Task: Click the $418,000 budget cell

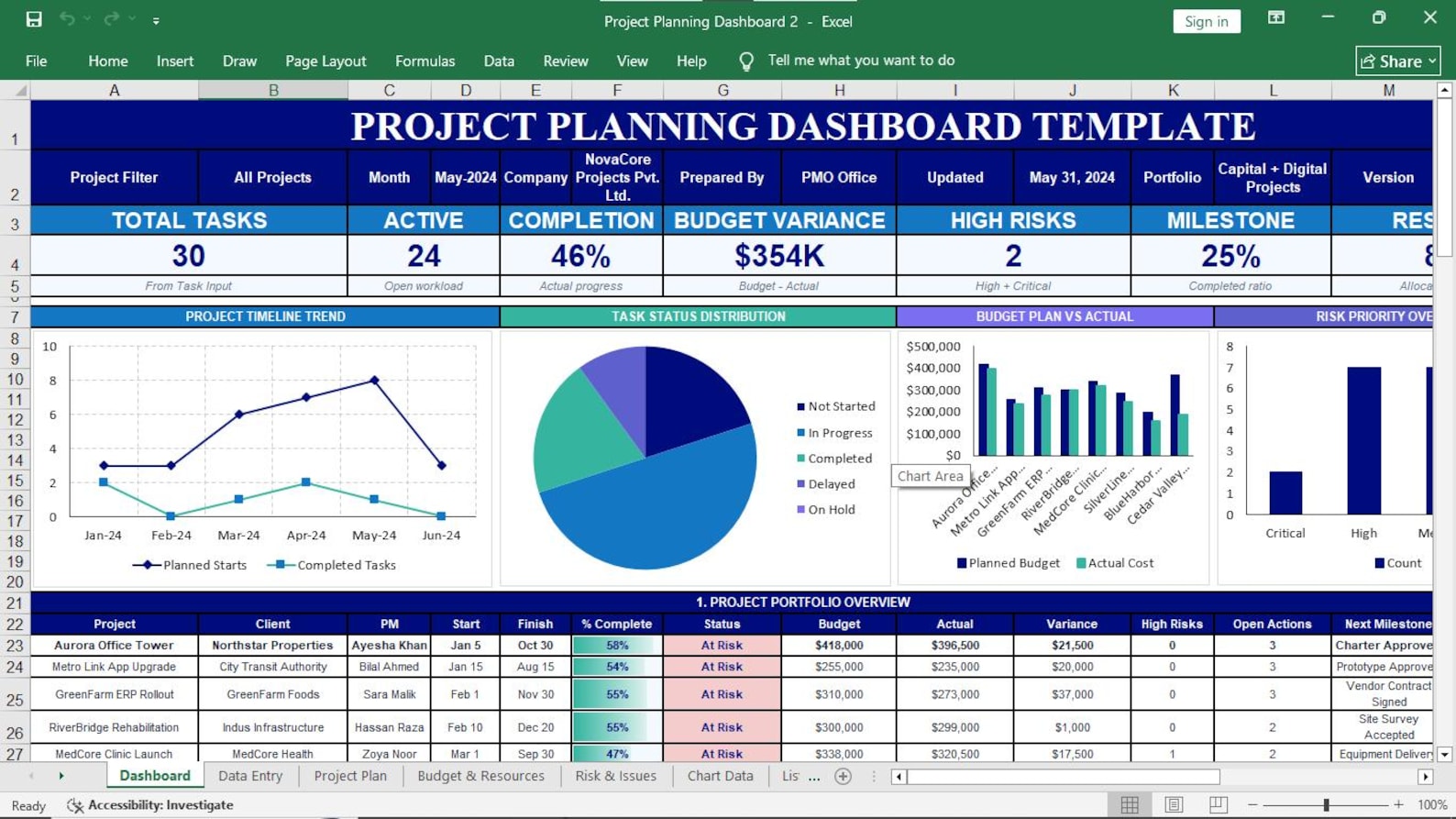Action: pyautogui.click(x=839, y=645)
